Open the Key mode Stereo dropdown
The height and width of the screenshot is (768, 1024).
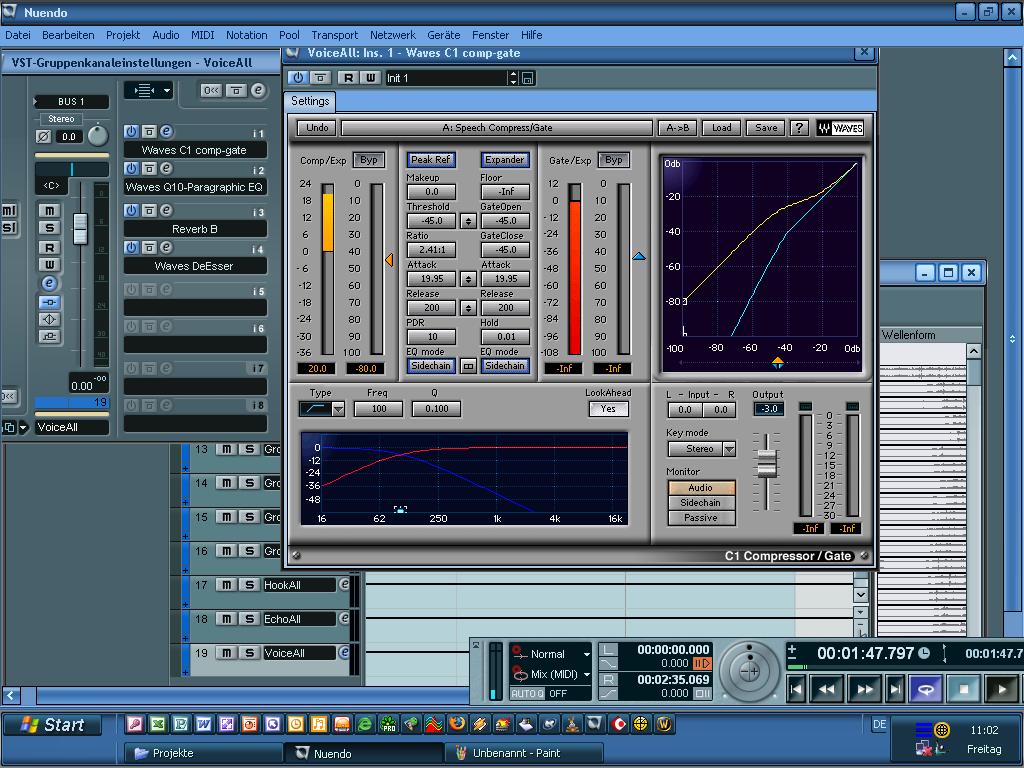tap(729, 449)
